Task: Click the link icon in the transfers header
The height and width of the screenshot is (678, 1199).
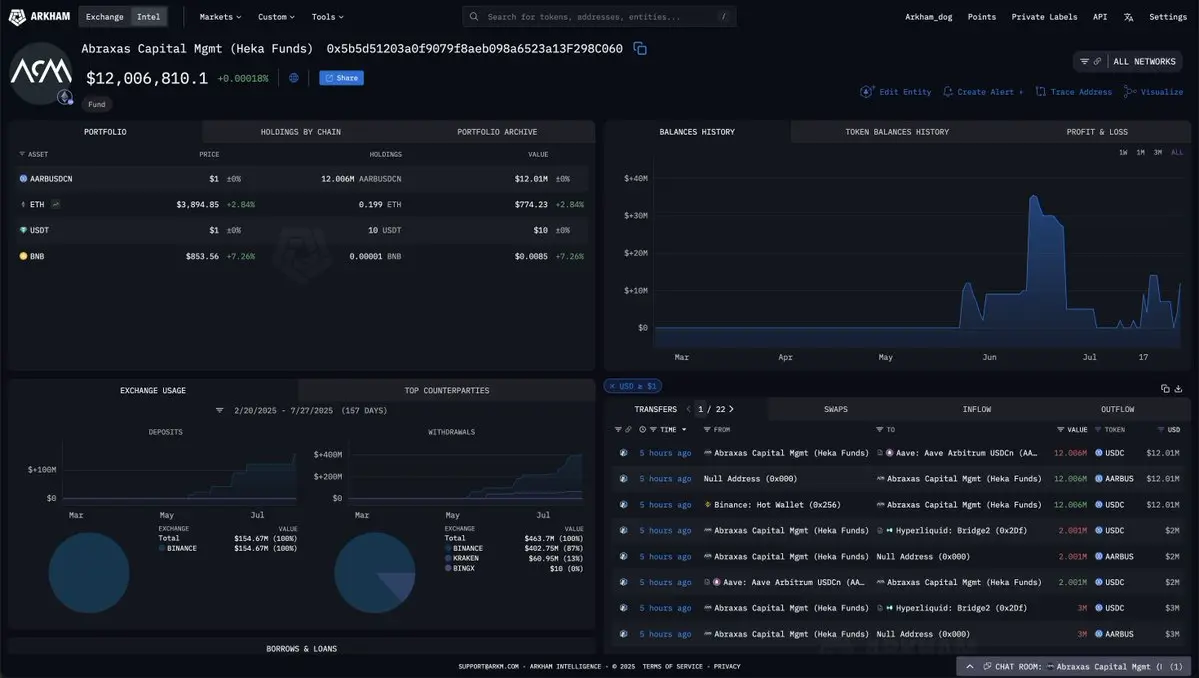Action: point(629,430)
